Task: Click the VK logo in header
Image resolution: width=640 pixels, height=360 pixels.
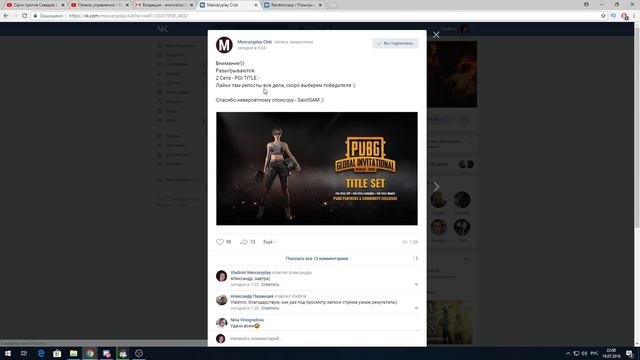Action: tap(162, 29)
